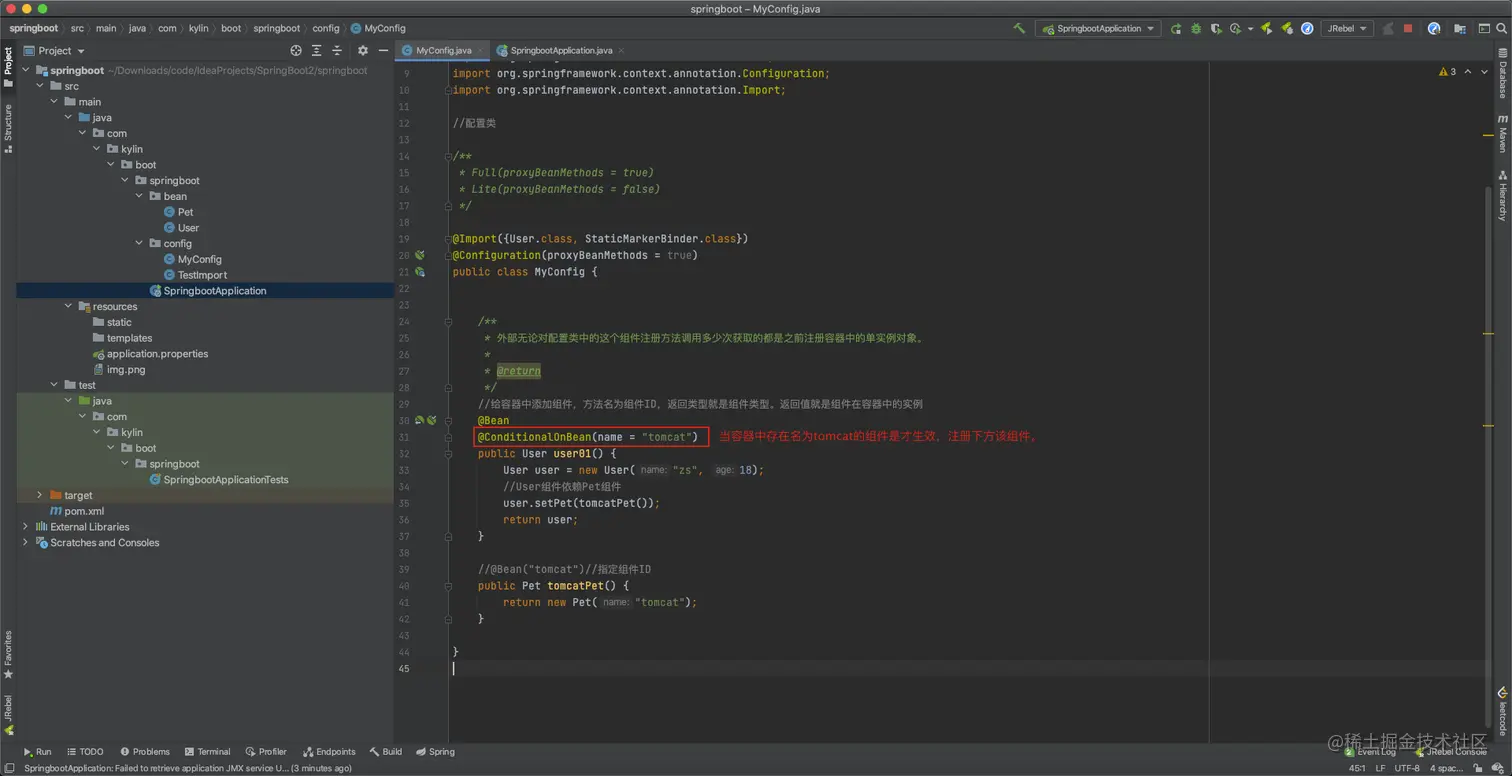Image resolution: width=1512 pixels, height=776 pixels.
Task: Expand the External Libraries node
Action: [25, 527]
